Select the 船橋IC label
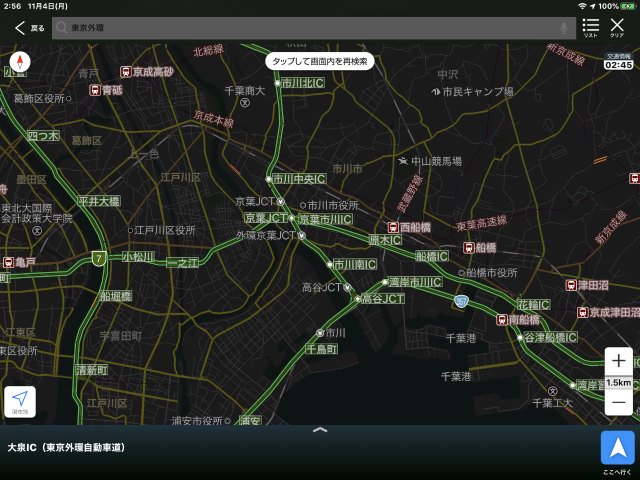This screenshot has height=480, width=640. tap(432, 256)
